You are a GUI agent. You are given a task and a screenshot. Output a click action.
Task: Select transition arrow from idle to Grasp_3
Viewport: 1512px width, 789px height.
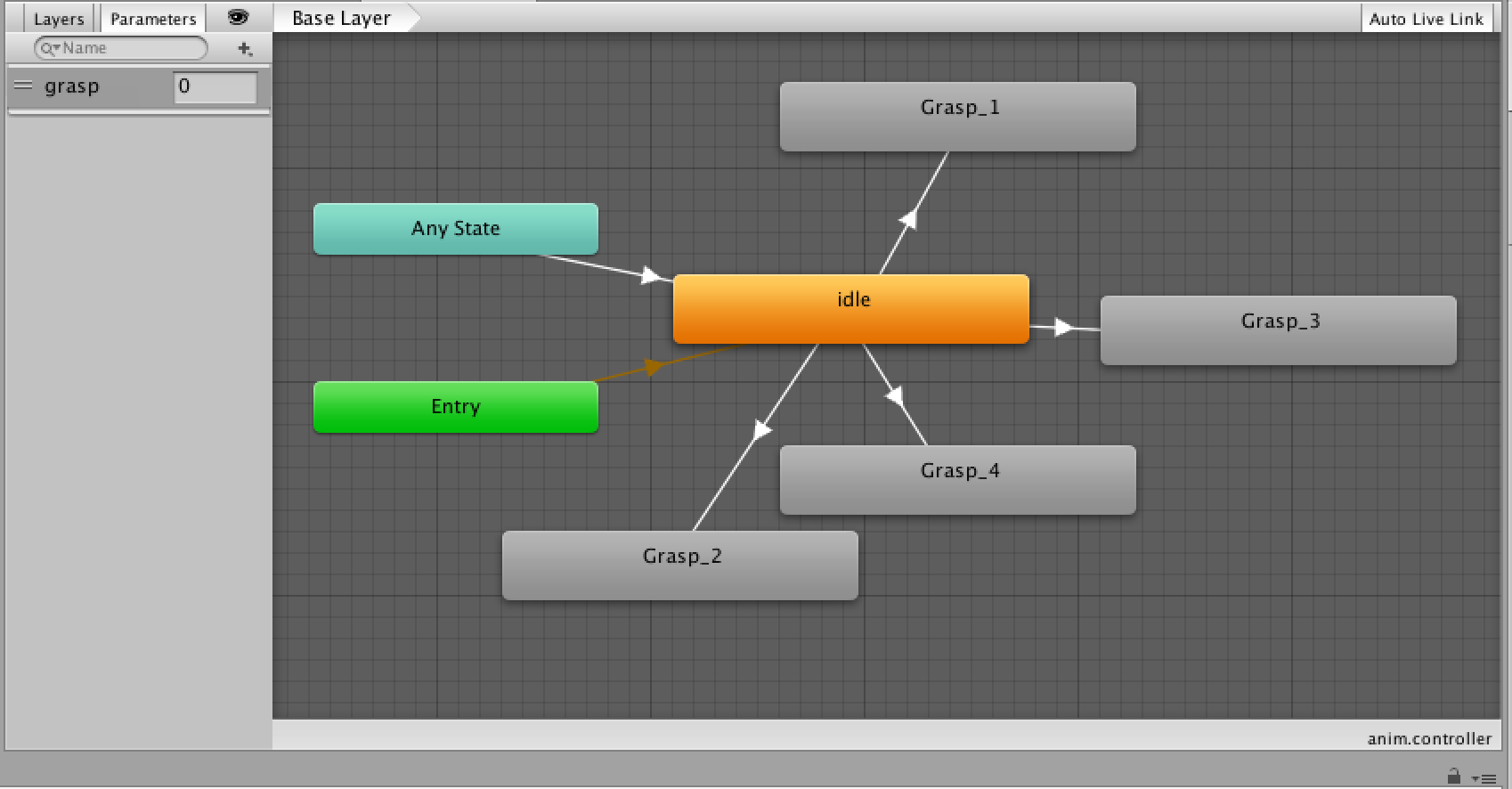[1064, 328]
